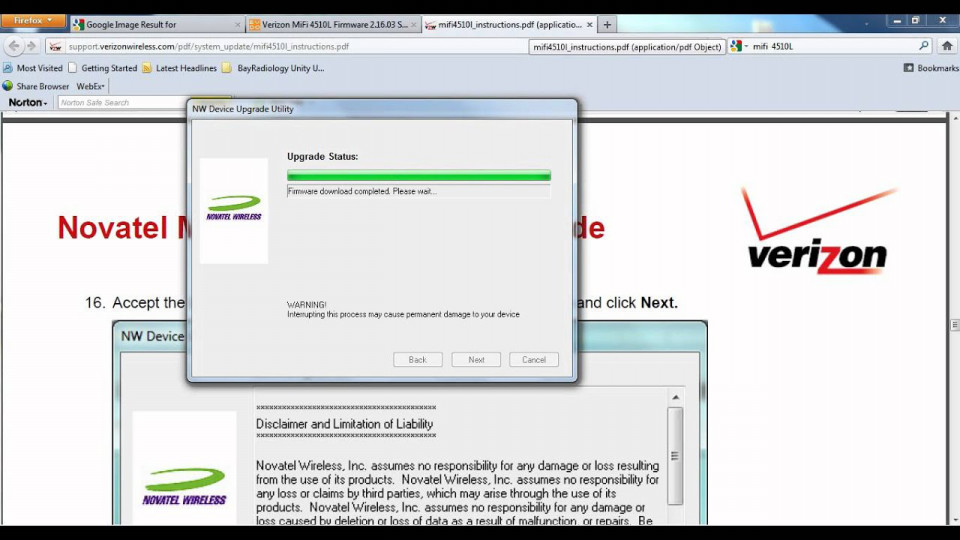Image resolution: width=960 pixels, height=540 pixels.
Task: Go forward with the browser forward arrow
Action: click(x=32, y=46)
